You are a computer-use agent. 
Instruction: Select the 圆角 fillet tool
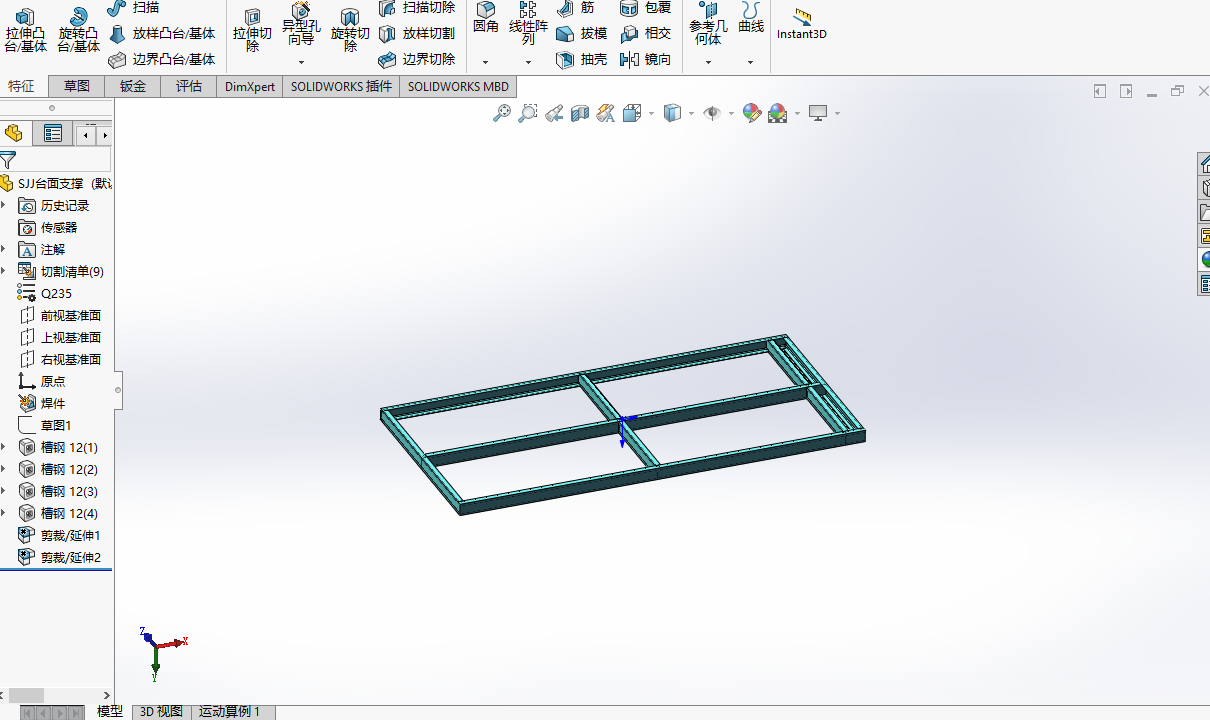click(486, 18)
